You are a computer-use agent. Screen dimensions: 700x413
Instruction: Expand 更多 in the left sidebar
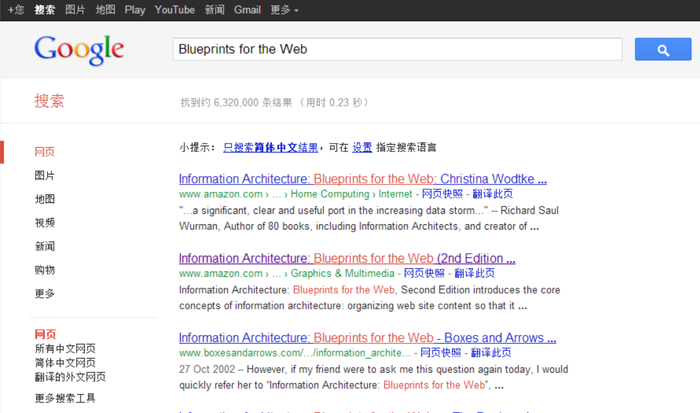click(45, 294)
